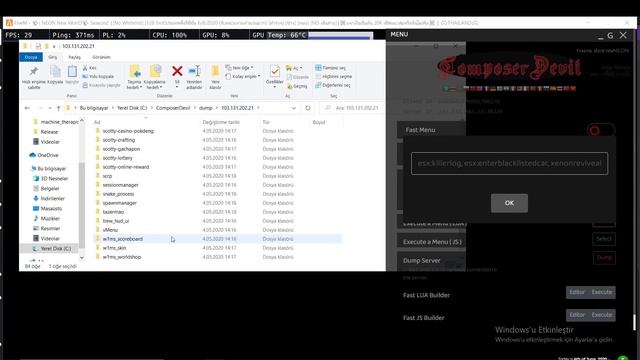Open Kolay erişim dropdown

coord(243,76)
